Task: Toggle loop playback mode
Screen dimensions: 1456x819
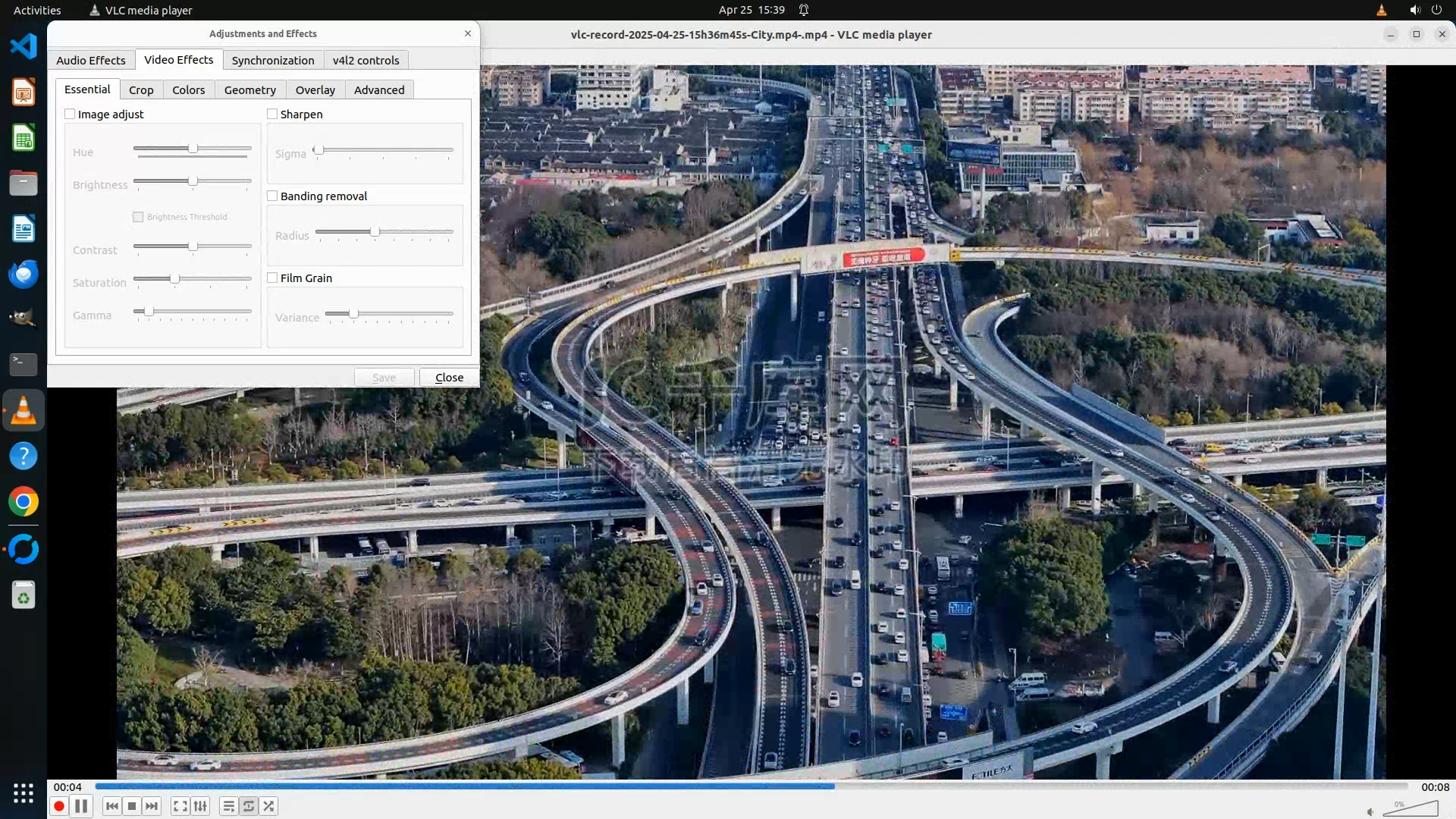Action: pos(249,806)
